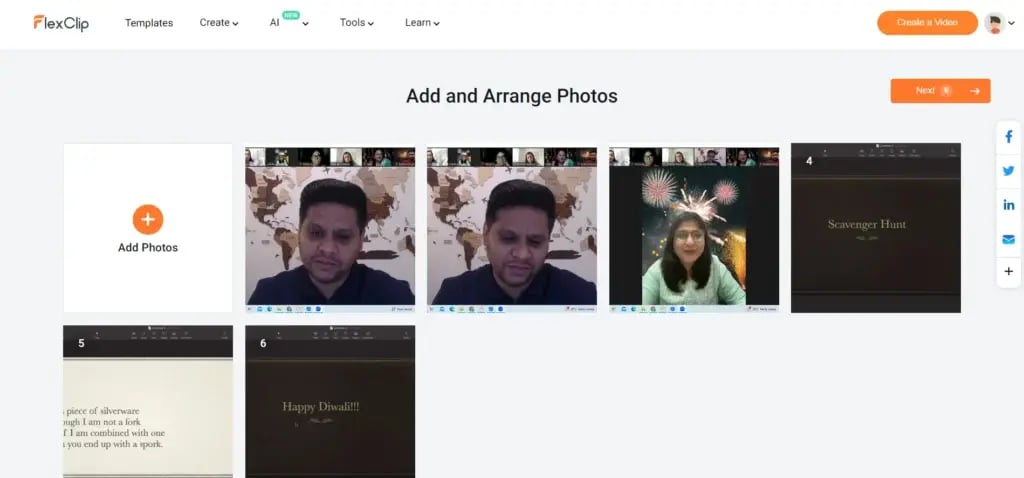Share via the Facebook icon
Image resolution: width=1024 pixels, height=478 pixels.
tap(1008, 137)
